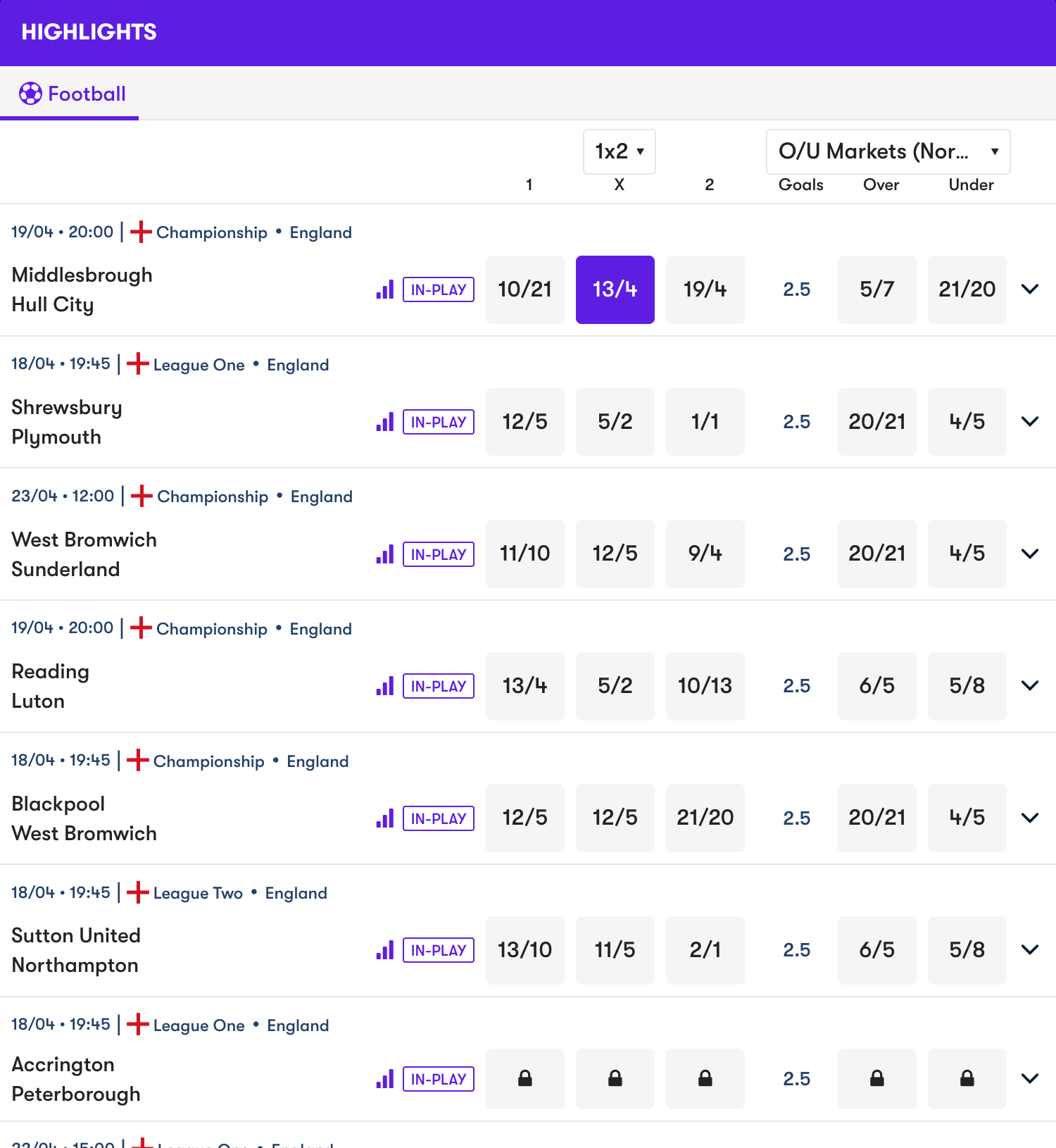Screen dimensions: 1056x1148
Task: Expand more markets for Sutton United vs Northampton
Action: point(1030,950)
